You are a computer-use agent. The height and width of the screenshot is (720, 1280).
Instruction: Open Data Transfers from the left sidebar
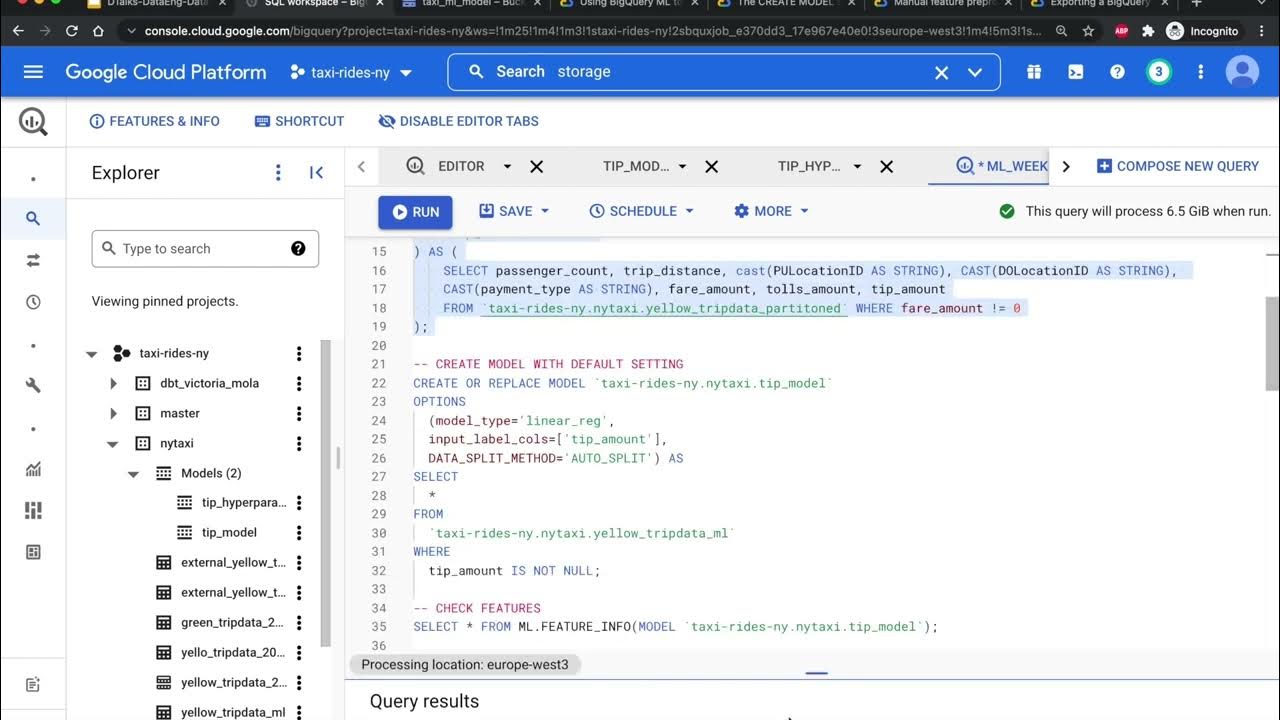pos(33,258)
